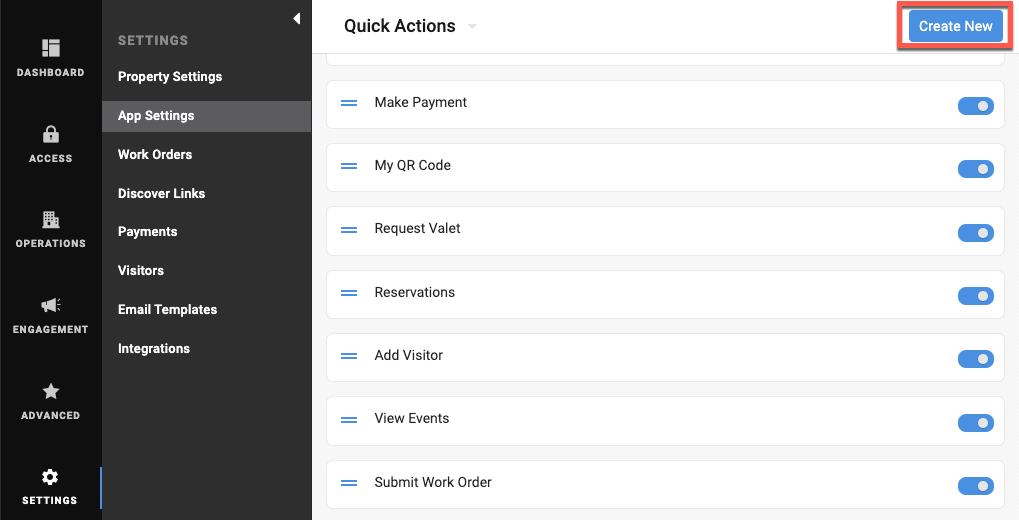The height and width of the screenshot is (520, 1019).
Task: Toggle the Submit Work Order switch
Action: 975,485
